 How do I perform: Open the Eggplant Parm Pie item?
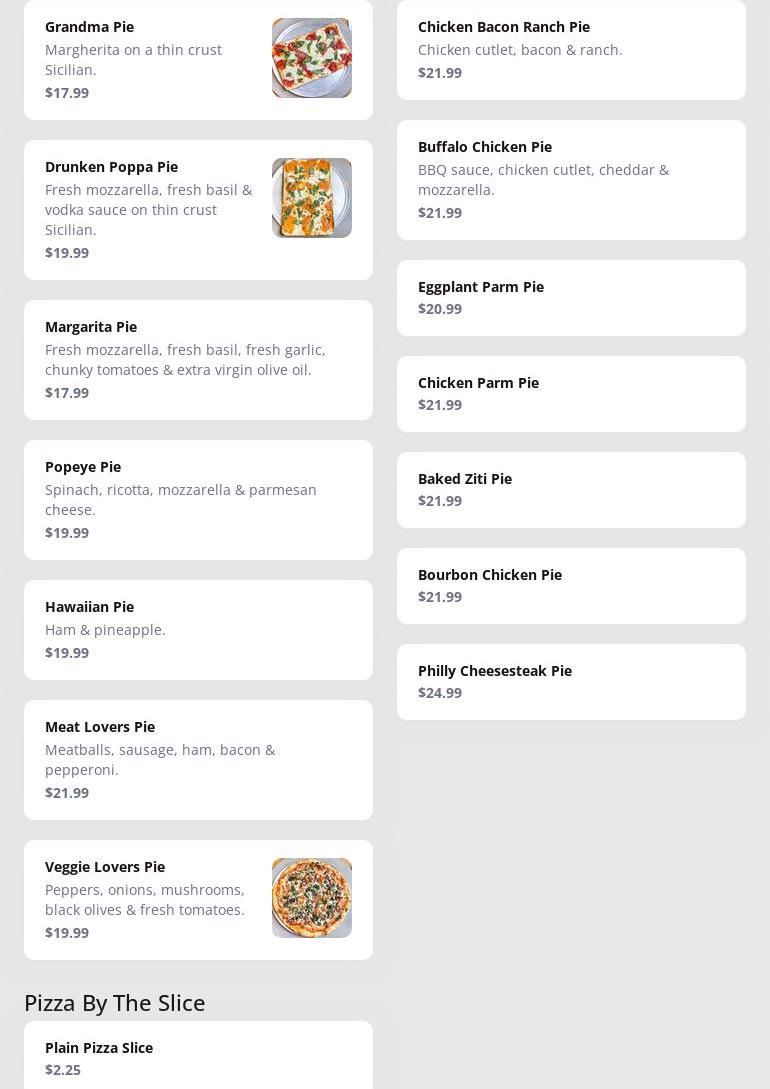click(571, 298)
